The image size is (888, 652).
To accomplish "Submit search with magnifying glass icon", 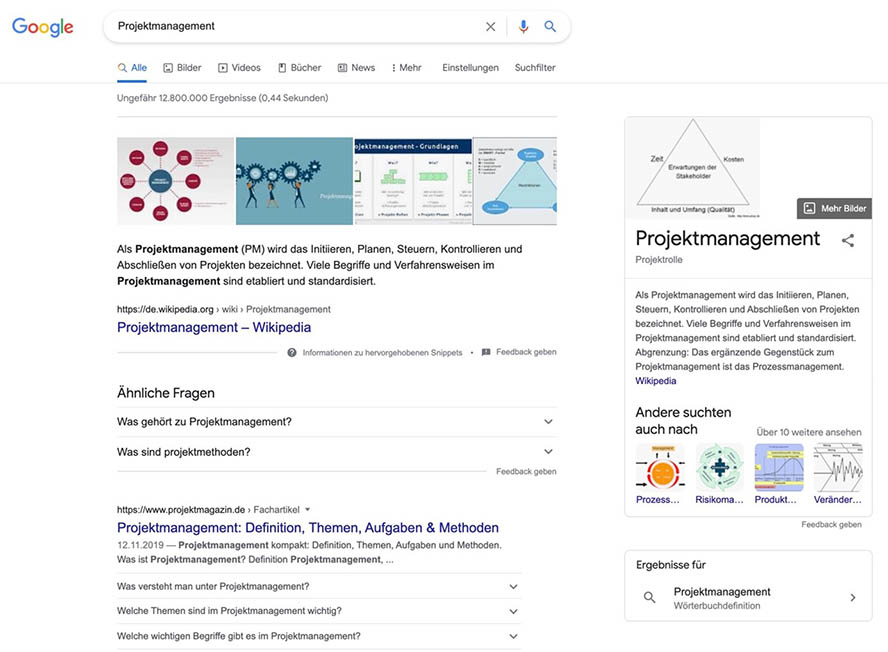I will click(550, 26).
